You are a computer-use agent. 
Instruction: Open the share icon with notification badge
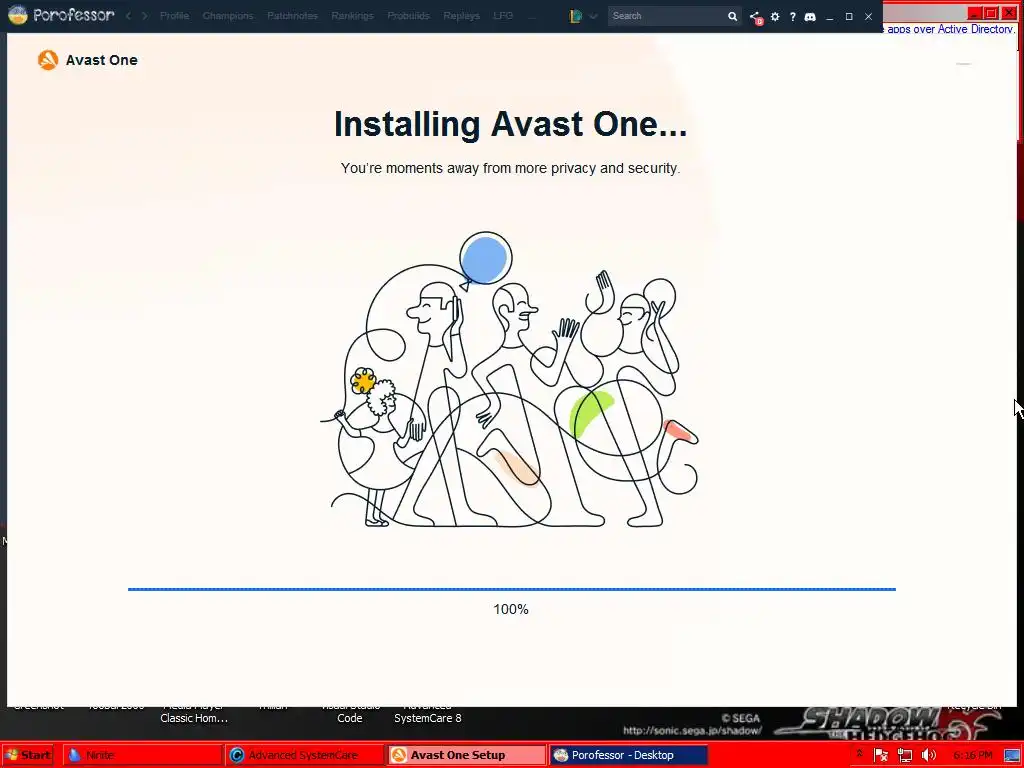coord(756,17)
